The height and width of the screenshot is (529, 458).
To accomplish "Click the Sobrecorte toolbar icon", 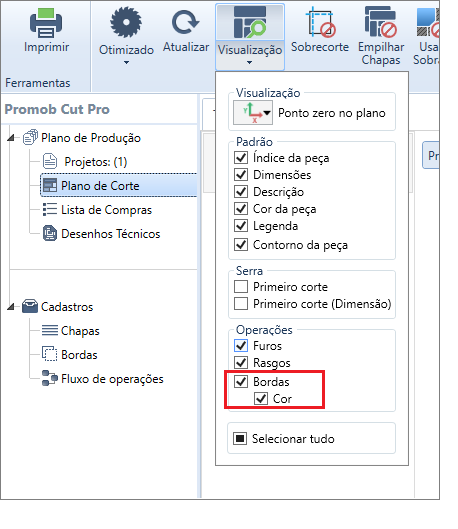I will [x=320, y=22].
